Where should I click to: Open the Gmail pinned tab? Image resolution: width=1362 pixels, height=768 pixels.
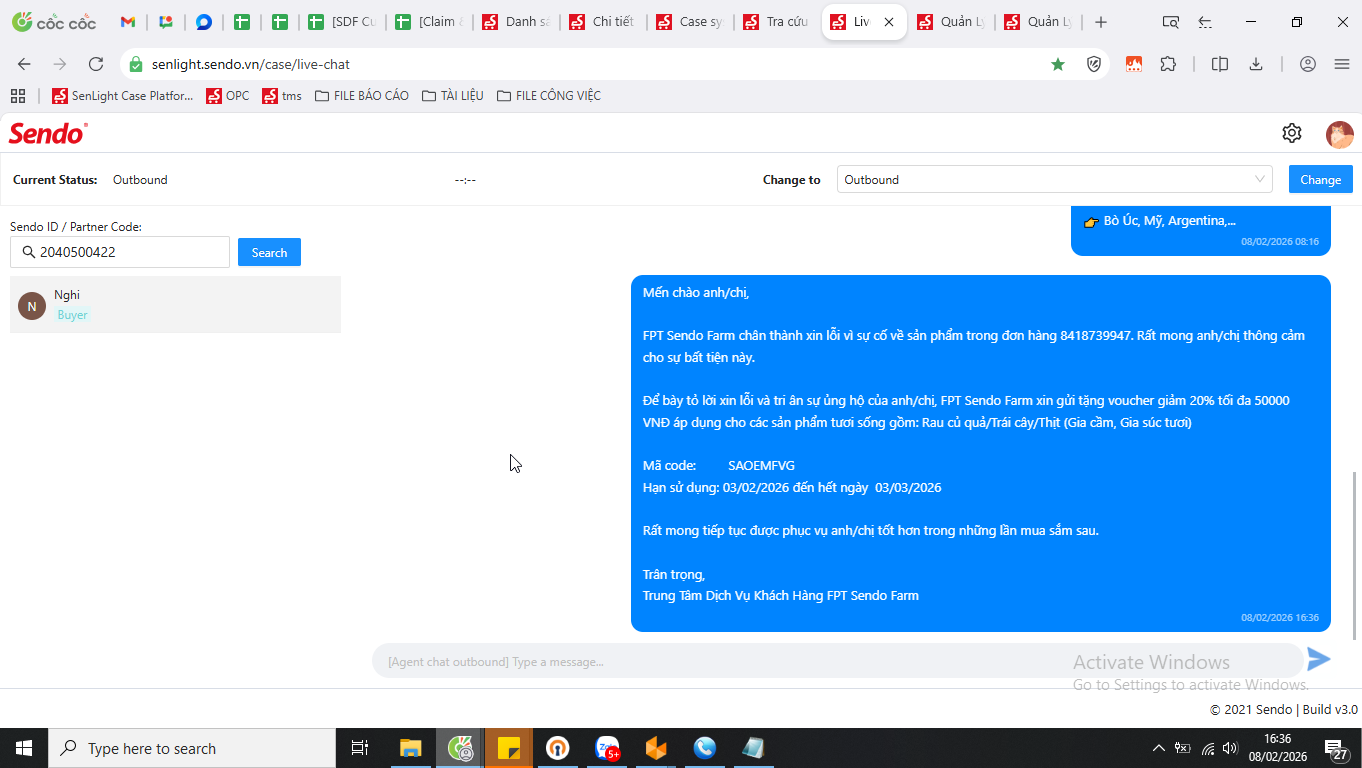[128, 22]
